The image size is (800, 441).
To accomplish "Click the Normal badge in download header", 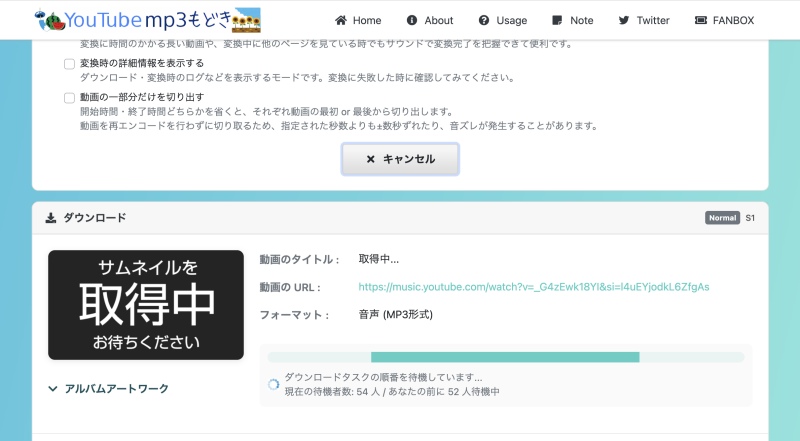I will [x=722, y=218].
